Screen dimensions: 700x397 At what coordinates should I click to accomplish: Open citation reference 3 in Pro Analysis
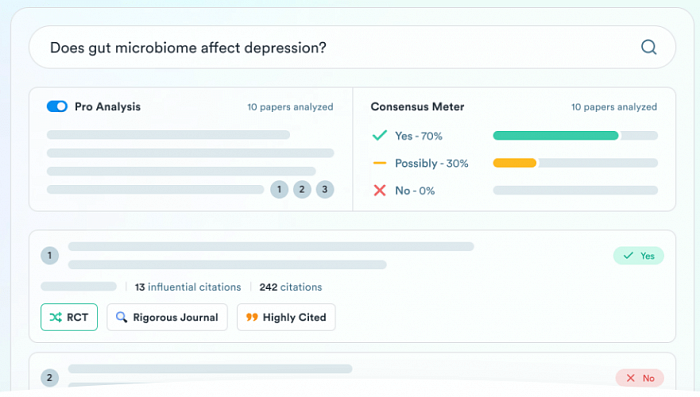click(x=325, y=189)
